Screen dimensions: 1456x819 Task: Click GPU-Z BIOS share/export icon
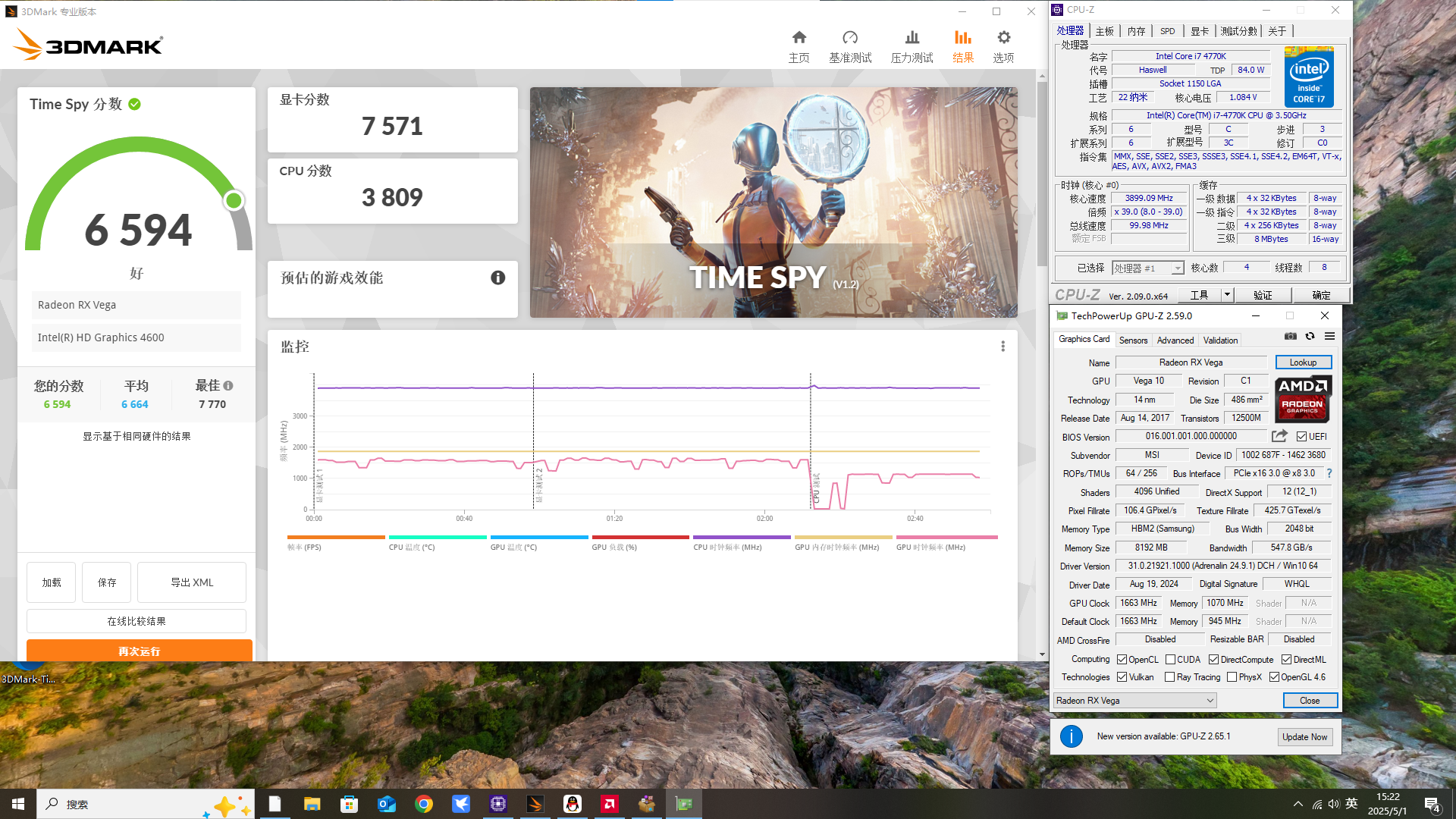click(x=1279, y=436)
